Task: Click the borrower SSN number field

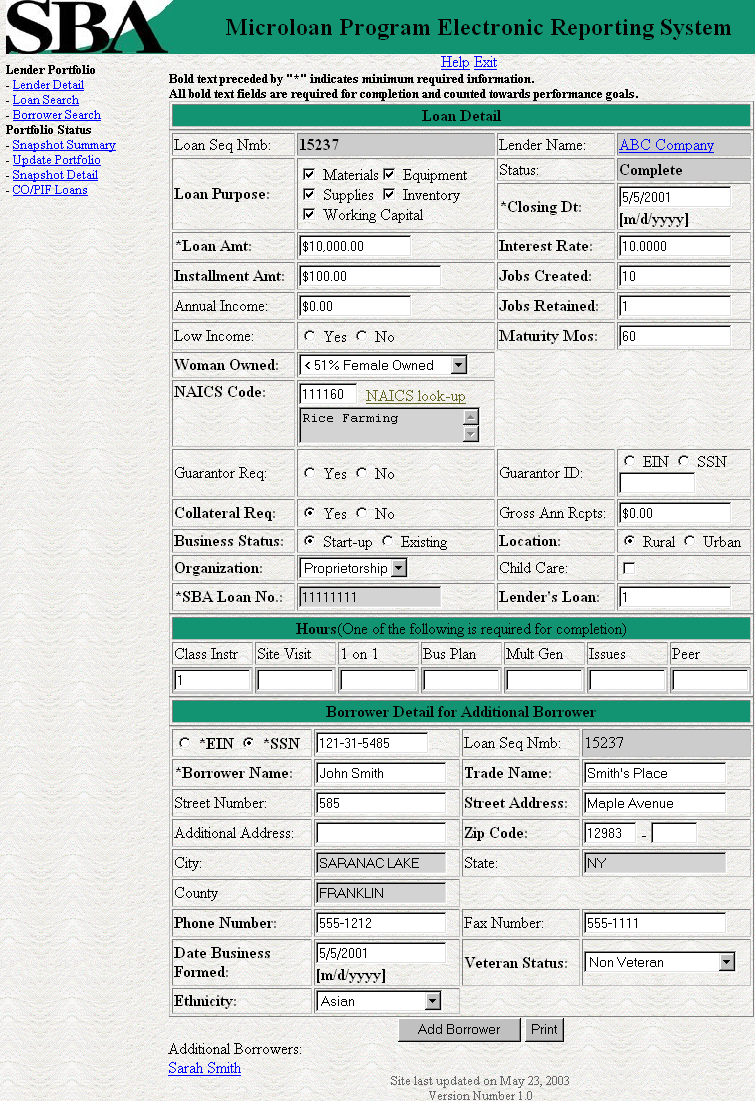Action: tap(372, 743)
